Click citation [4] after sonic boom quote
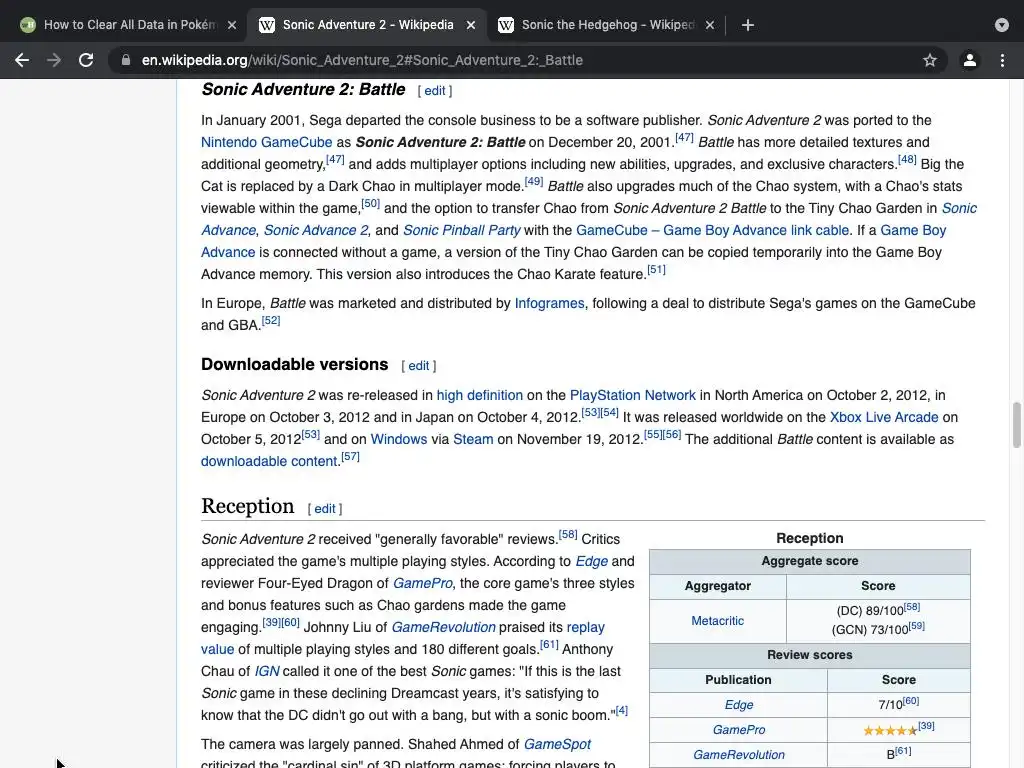 click(x=622, y=711)
